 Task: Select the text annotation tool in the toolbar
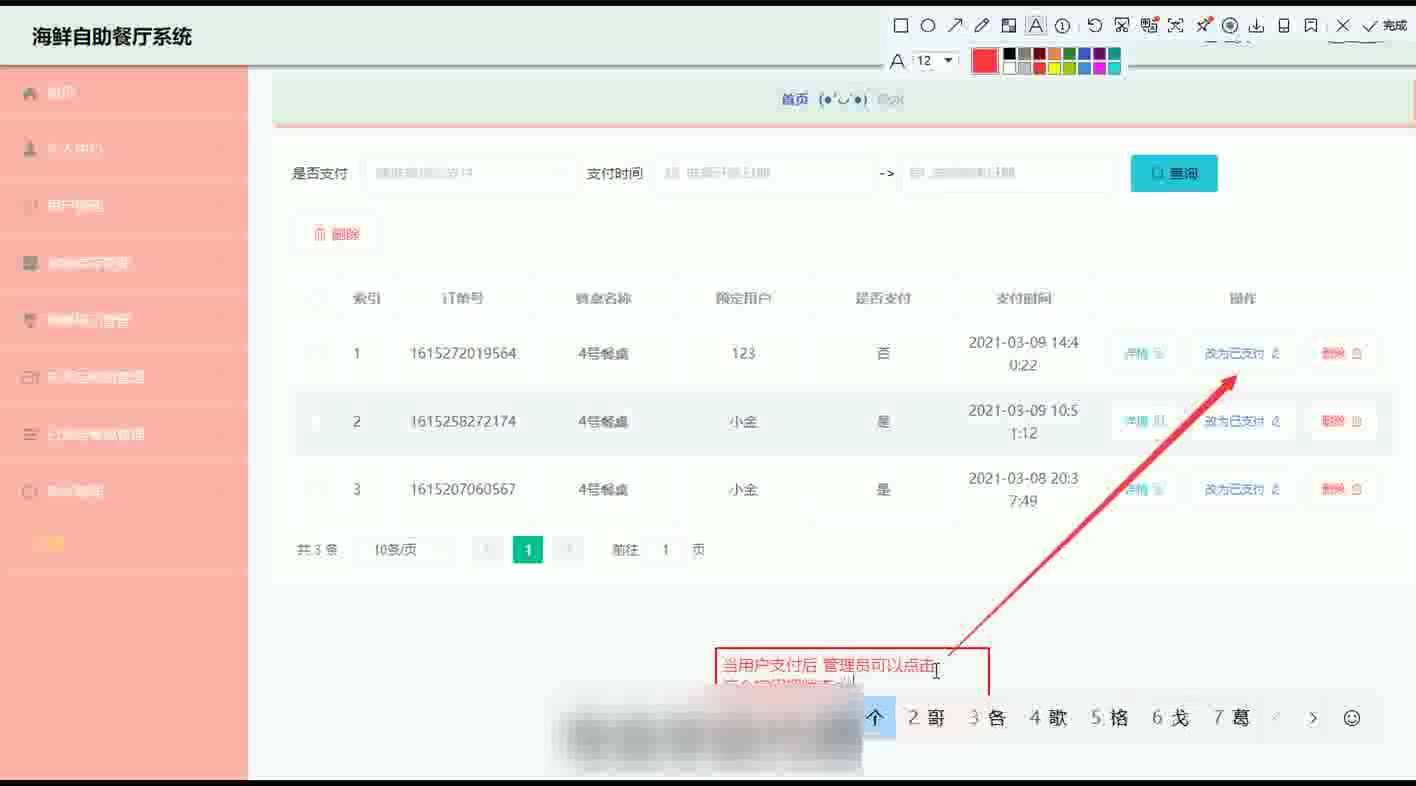(x=1036, y=26)
